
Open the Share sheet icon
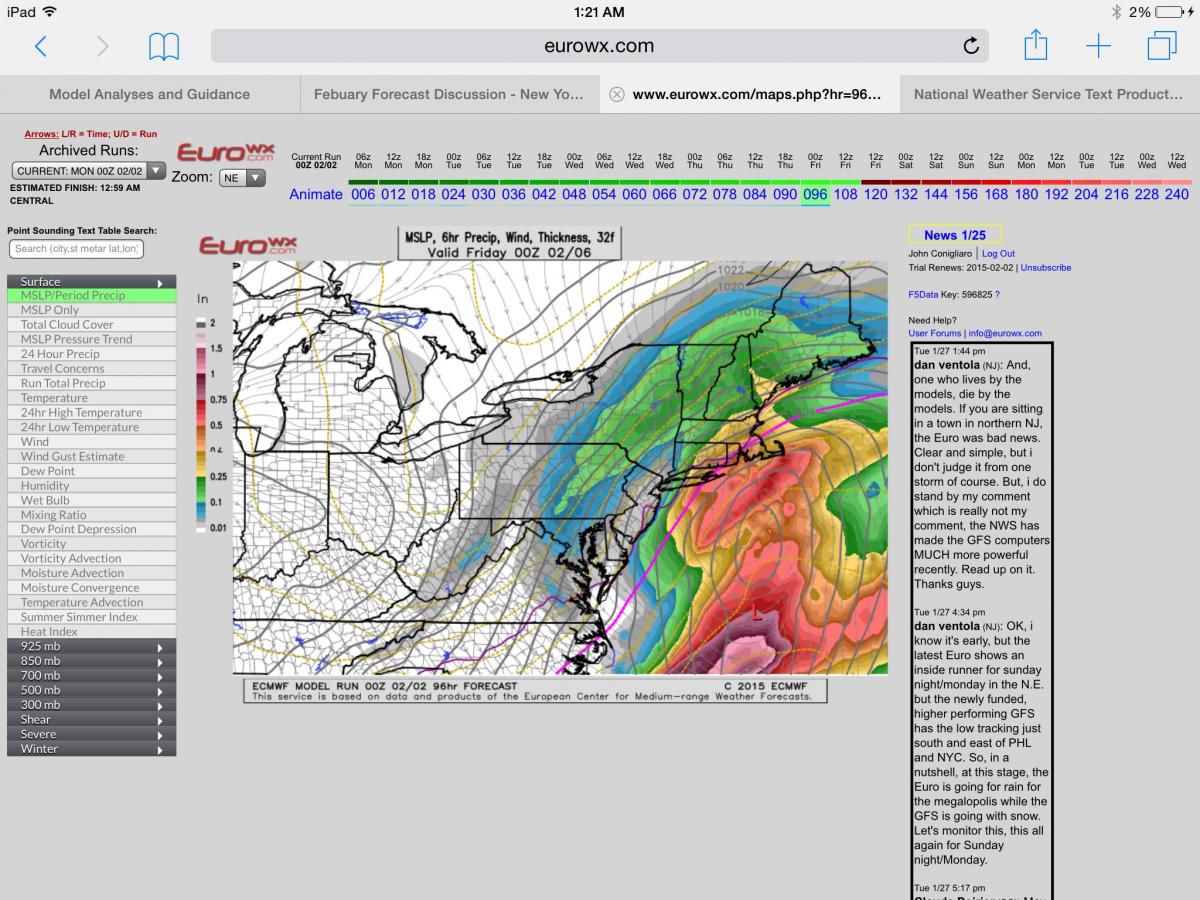(1036, 45)
